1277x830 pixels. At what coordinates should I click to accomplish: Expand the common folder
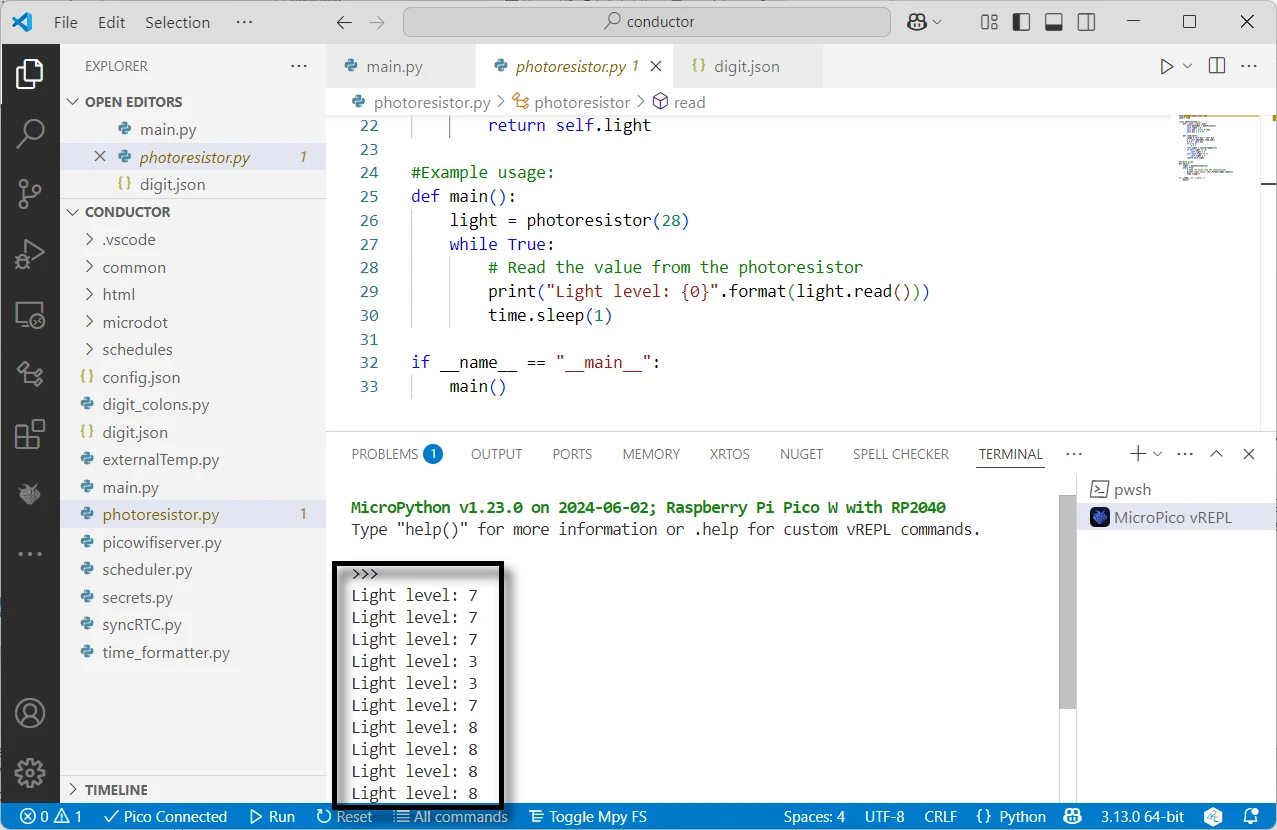[x=192, y=267]
